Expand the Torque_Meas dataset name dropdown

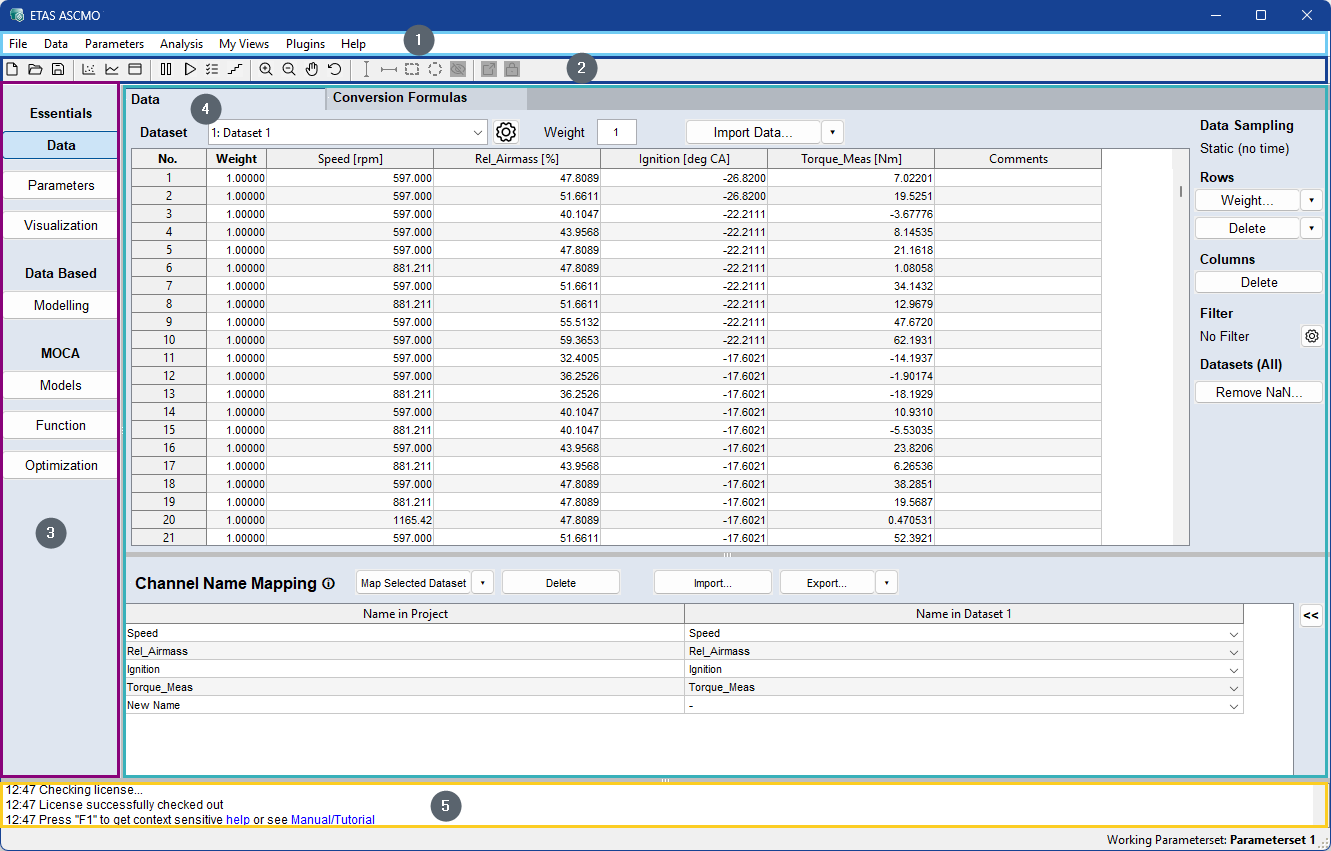[x=1234, y=688]
